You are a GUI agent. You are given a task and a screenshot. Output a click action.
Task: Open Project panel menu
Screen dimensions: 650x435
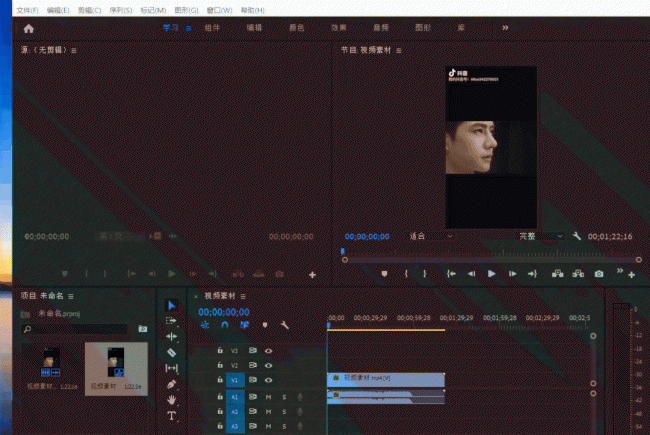(x=71, y=296)
